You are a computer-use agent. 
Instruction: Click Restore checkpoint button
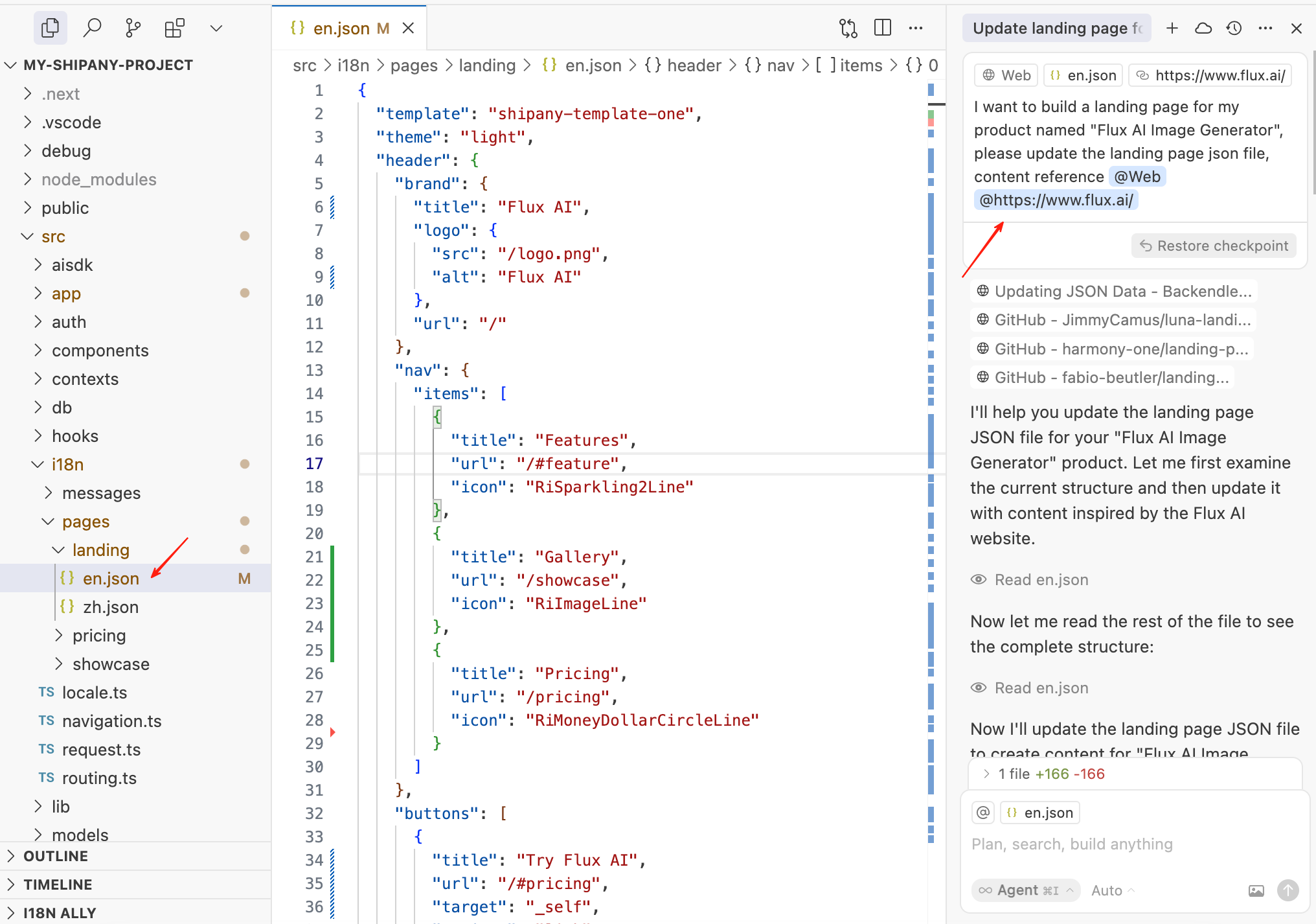click(x=1213, y=246)
